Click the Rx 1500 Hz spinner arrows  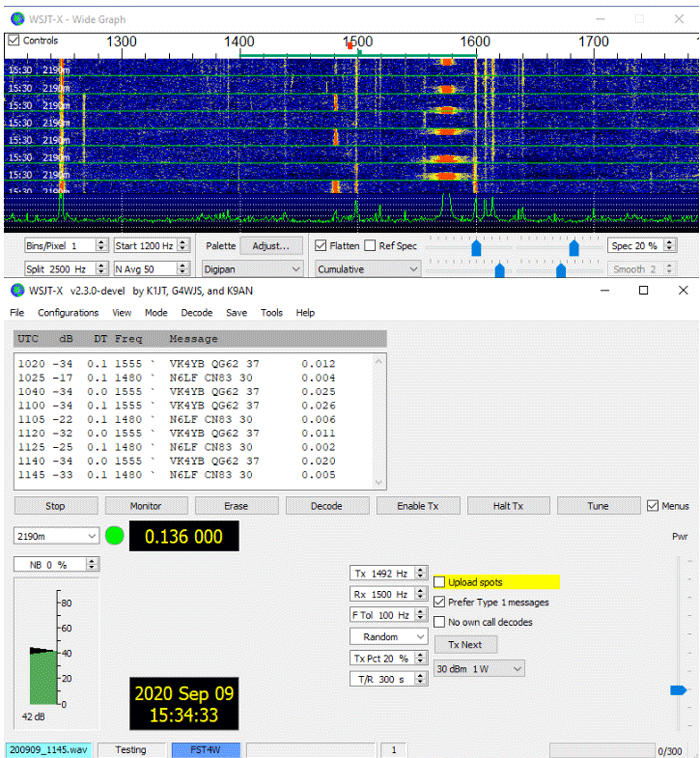pyautogui.click(x=420, y=594)
